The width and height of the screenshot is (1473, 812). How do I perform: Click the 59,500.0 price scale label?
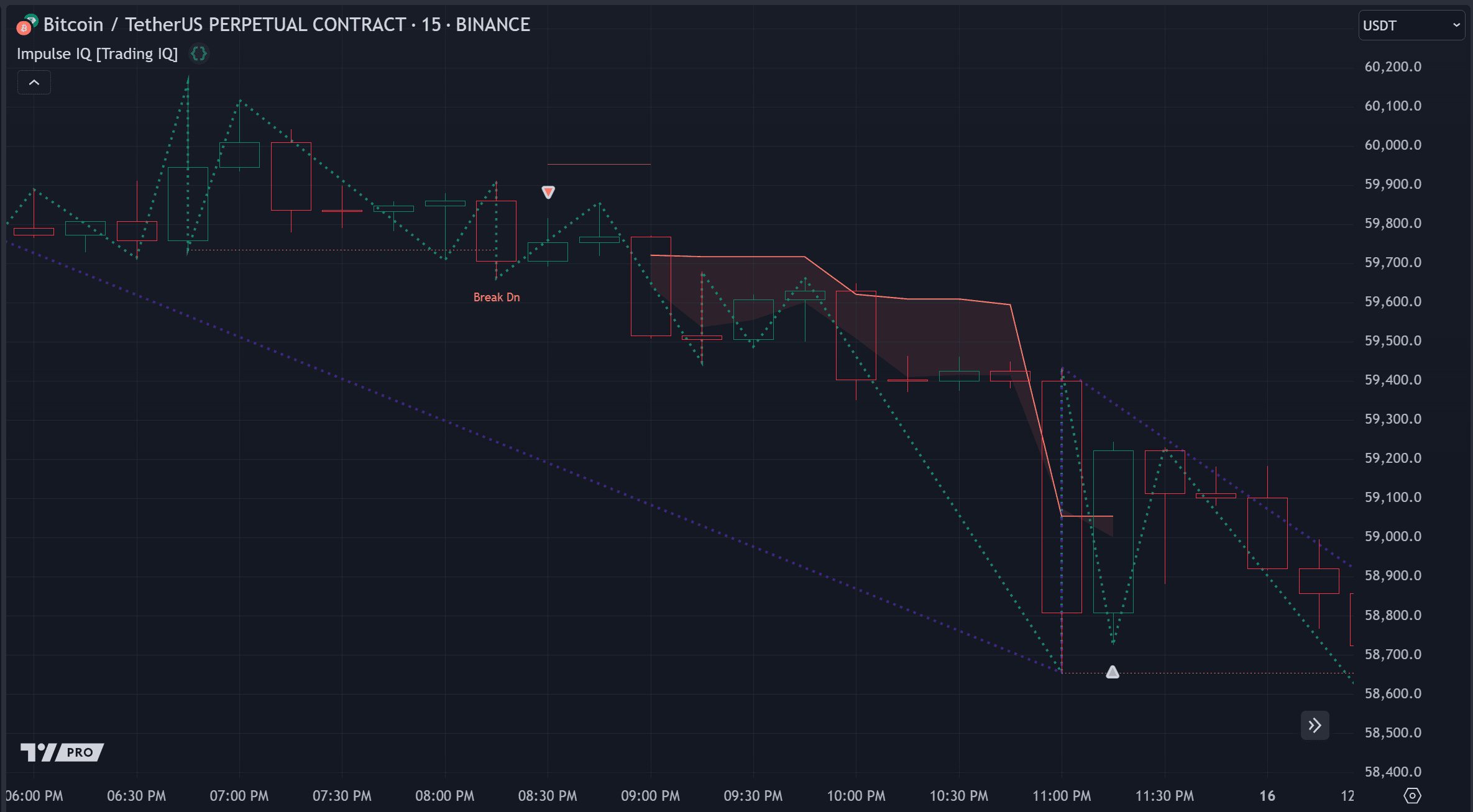coord(1393,340)
